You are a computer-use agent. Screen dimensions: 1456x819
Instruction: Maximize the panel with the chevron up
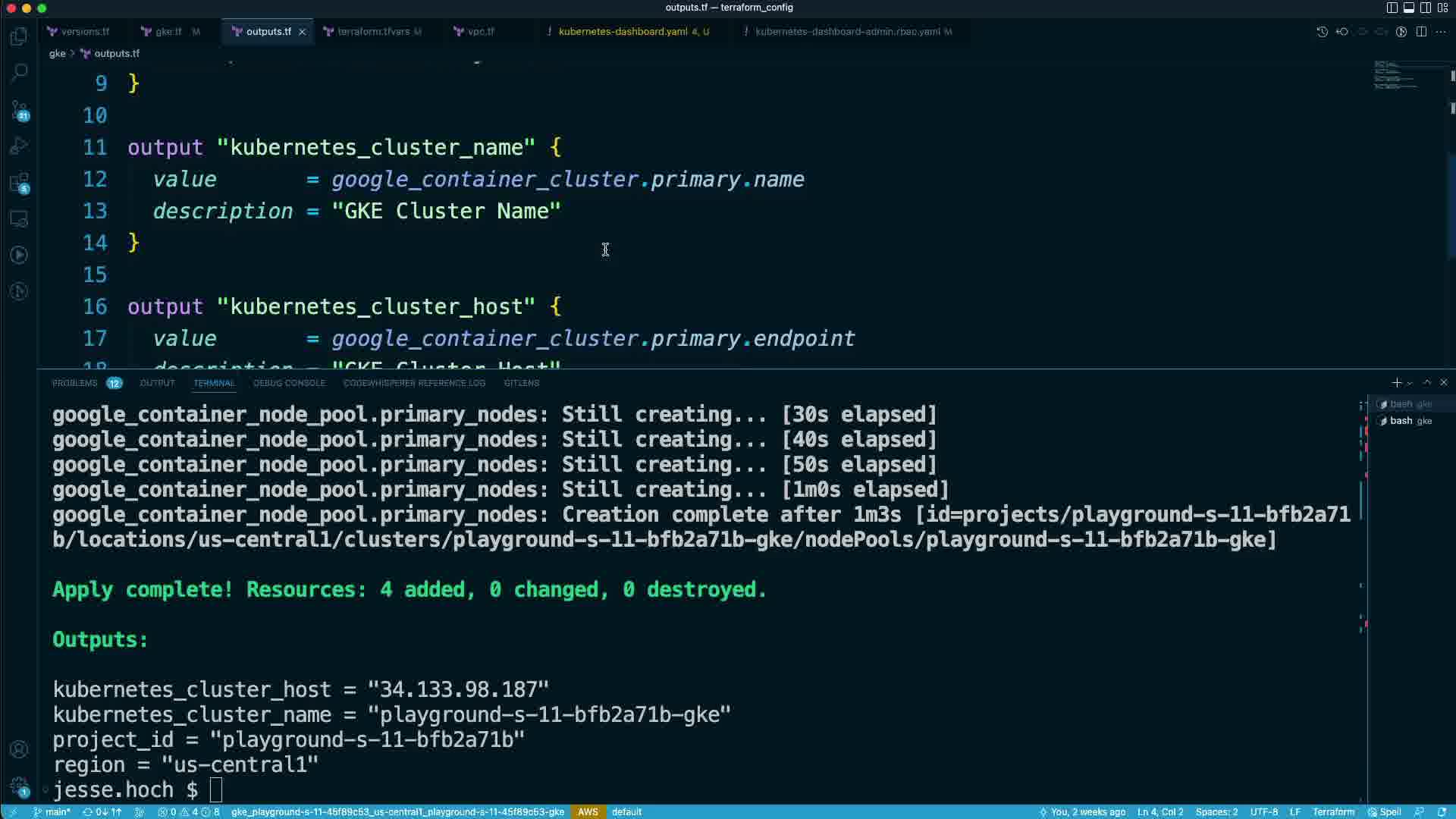point(1427,383)
